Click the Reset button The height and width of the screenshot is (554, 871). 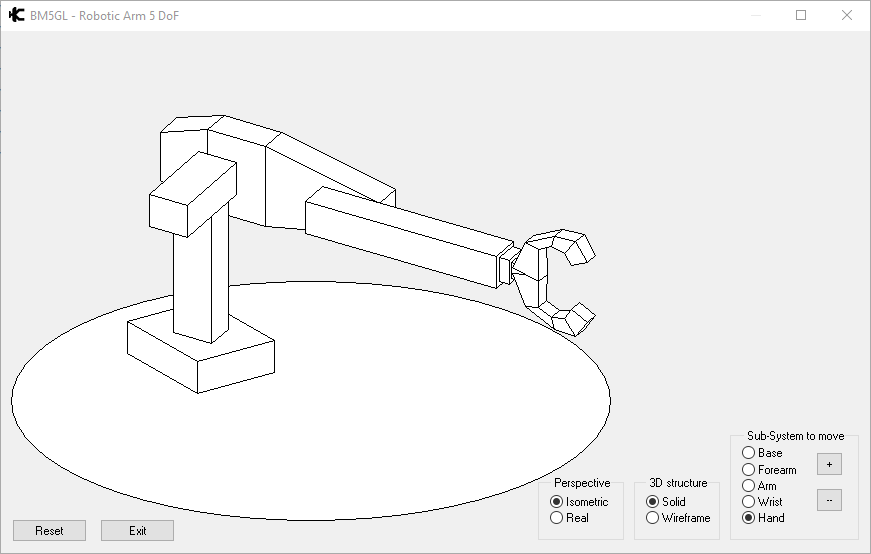coord(49,531)
